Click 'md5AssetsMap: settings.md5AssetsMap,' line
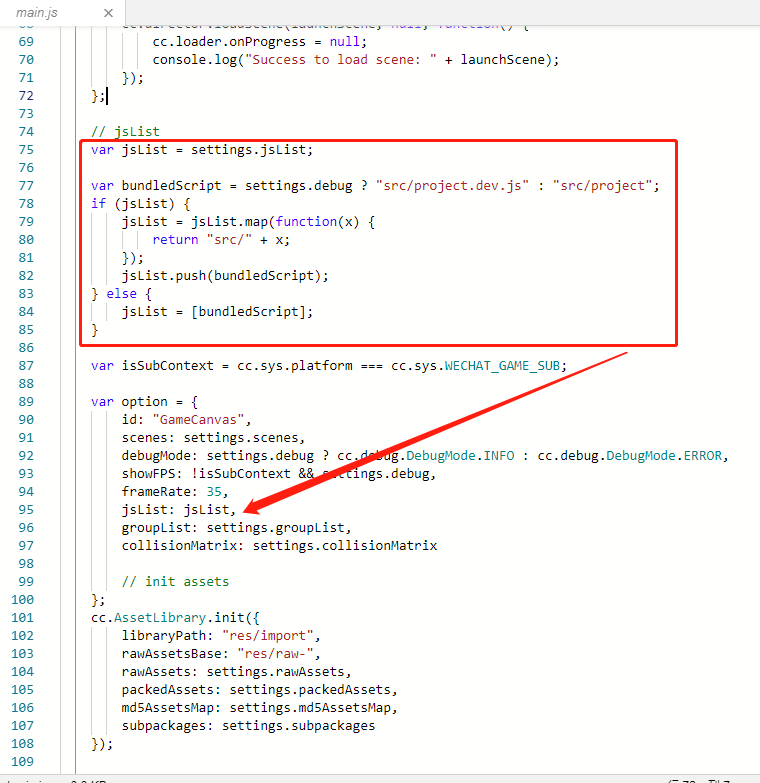 tap(260, 708)
